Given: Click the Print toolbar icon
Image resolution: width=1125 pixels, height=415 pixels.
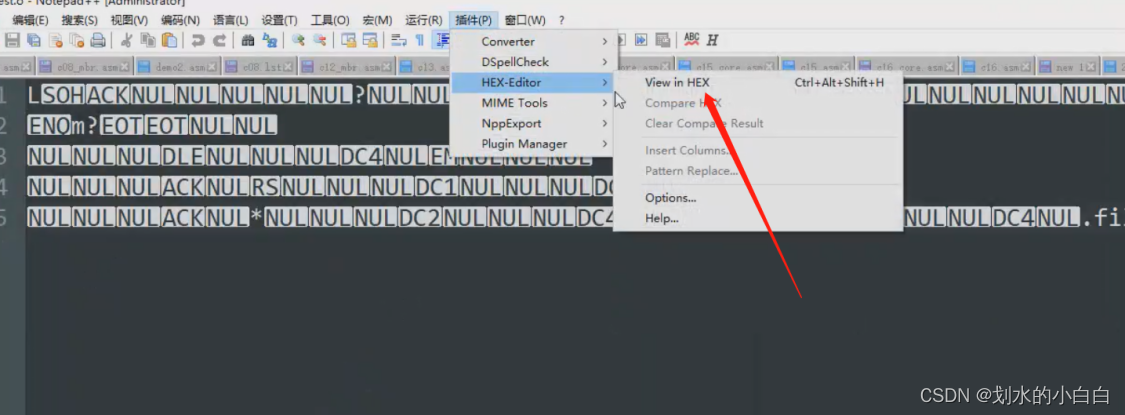Looking at the screenshot, I should tap(98, 40).
